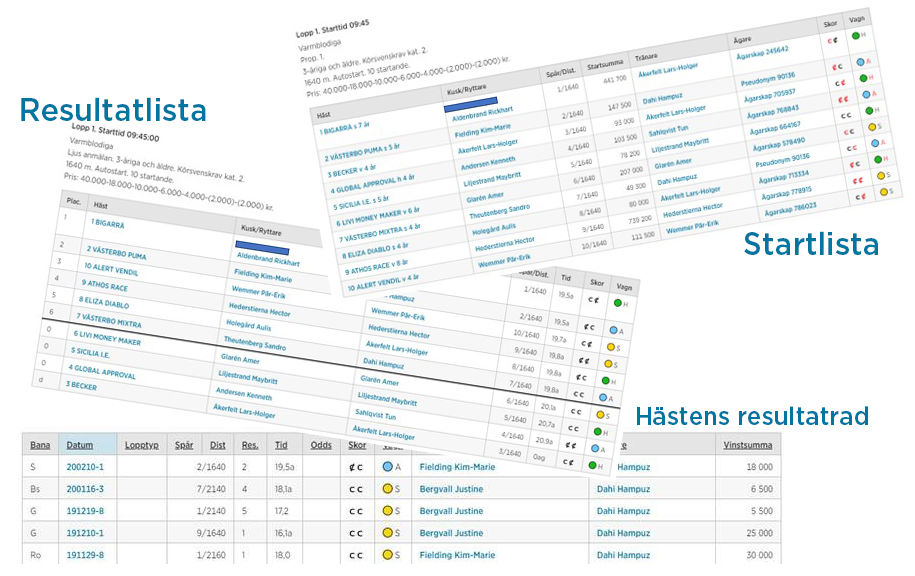Click the horseshoe icons in row 200210-1
Image resolution: width=915 pixels, height=576 pixels.
coord(355,467)
